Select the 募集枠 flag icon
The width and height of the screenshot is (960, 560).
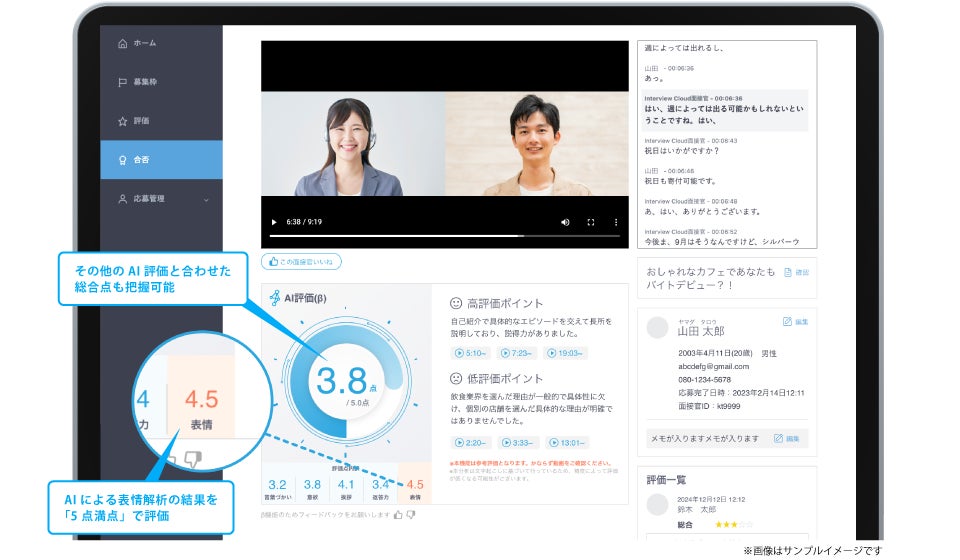click(122, 82)
